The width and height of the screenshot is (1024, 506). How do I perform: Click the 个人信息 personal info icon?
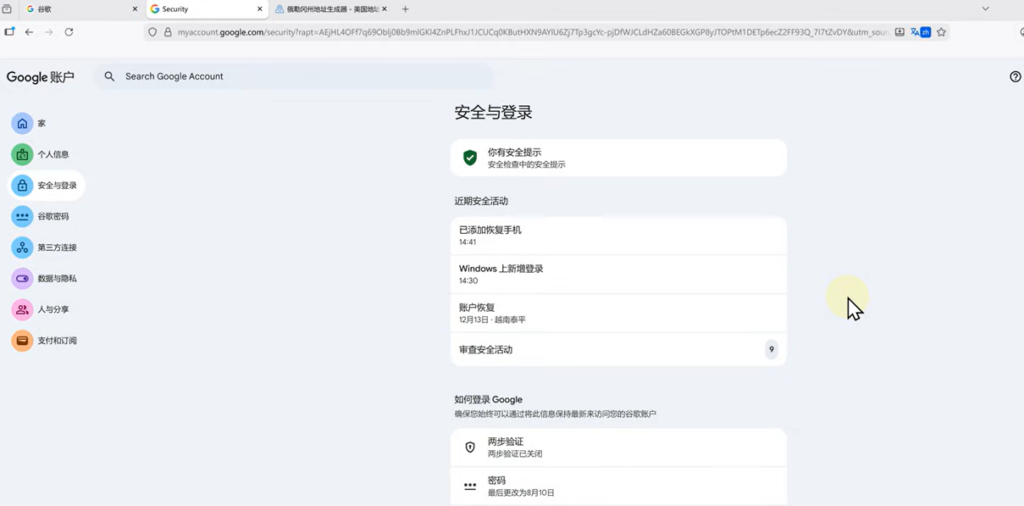tap(22, 154)
